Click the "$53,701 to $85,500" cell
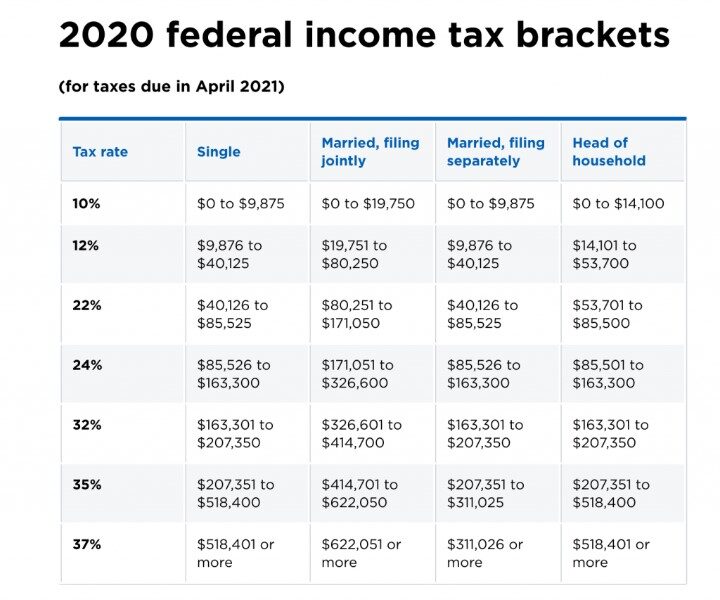720x600 pixels. tap(608, 315)
